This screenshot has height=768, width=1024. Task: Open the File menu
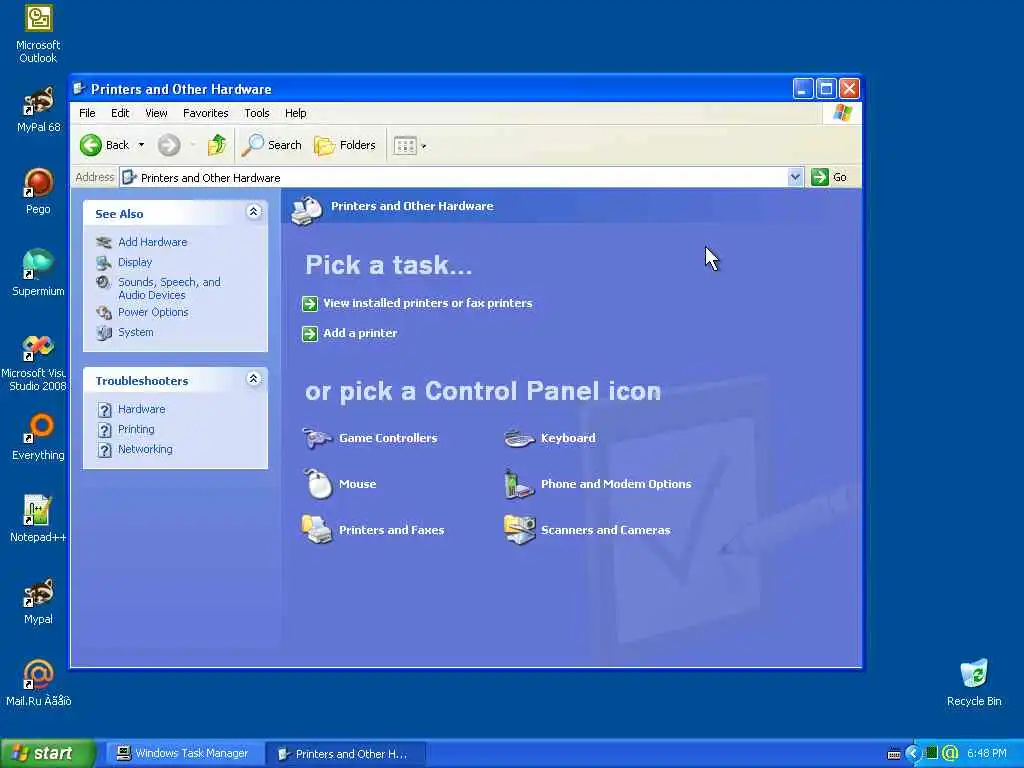point(87,113)
